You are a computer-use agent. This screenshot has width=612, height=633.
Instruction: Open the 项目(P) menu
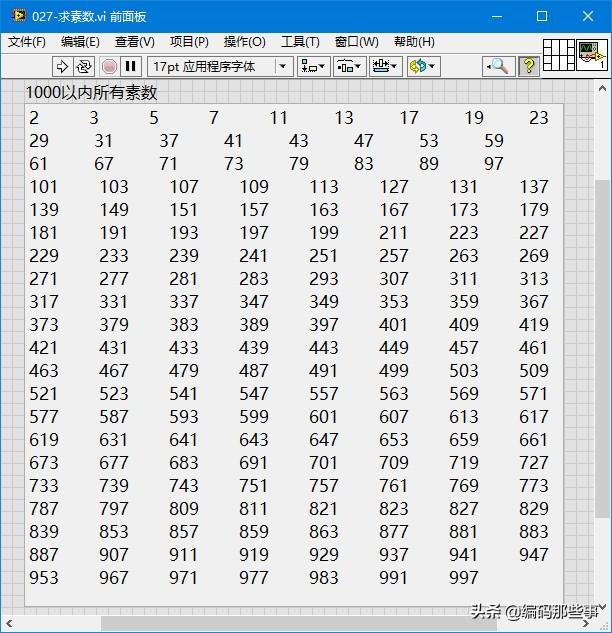(x=189, y=42)
